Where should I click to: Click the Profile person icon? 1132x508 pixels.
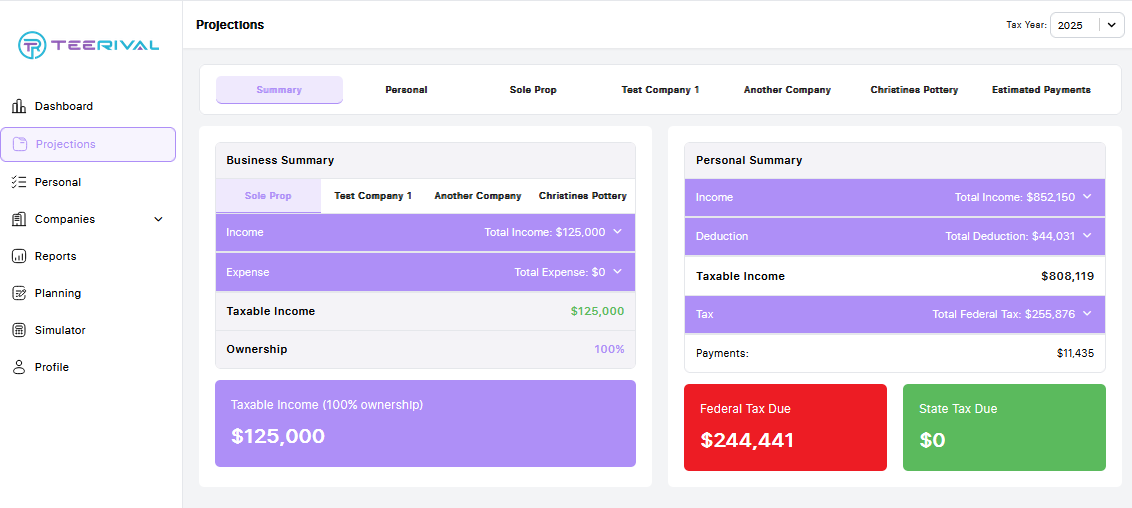[x=18, y=367]
